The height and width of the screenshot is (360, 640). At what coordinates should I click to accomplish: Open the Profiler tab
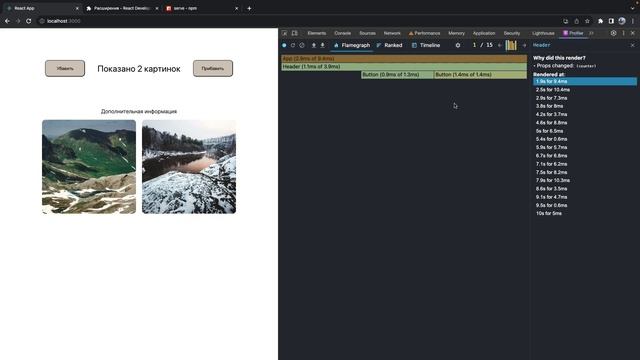click(x=573, y=33)
